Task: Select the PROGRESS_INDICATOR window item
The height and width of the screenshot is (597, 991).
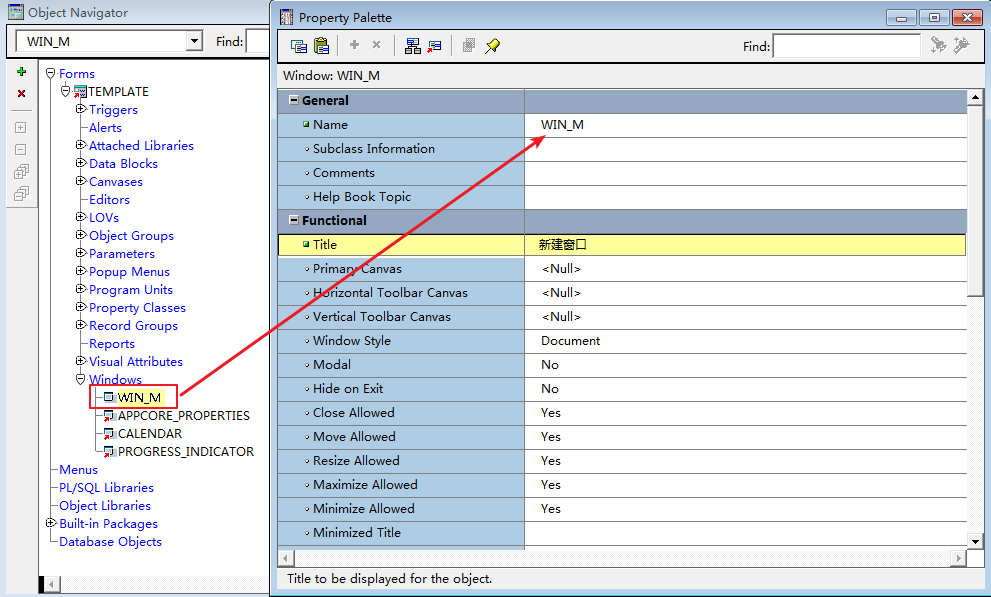Action: (x=185, y=452)
